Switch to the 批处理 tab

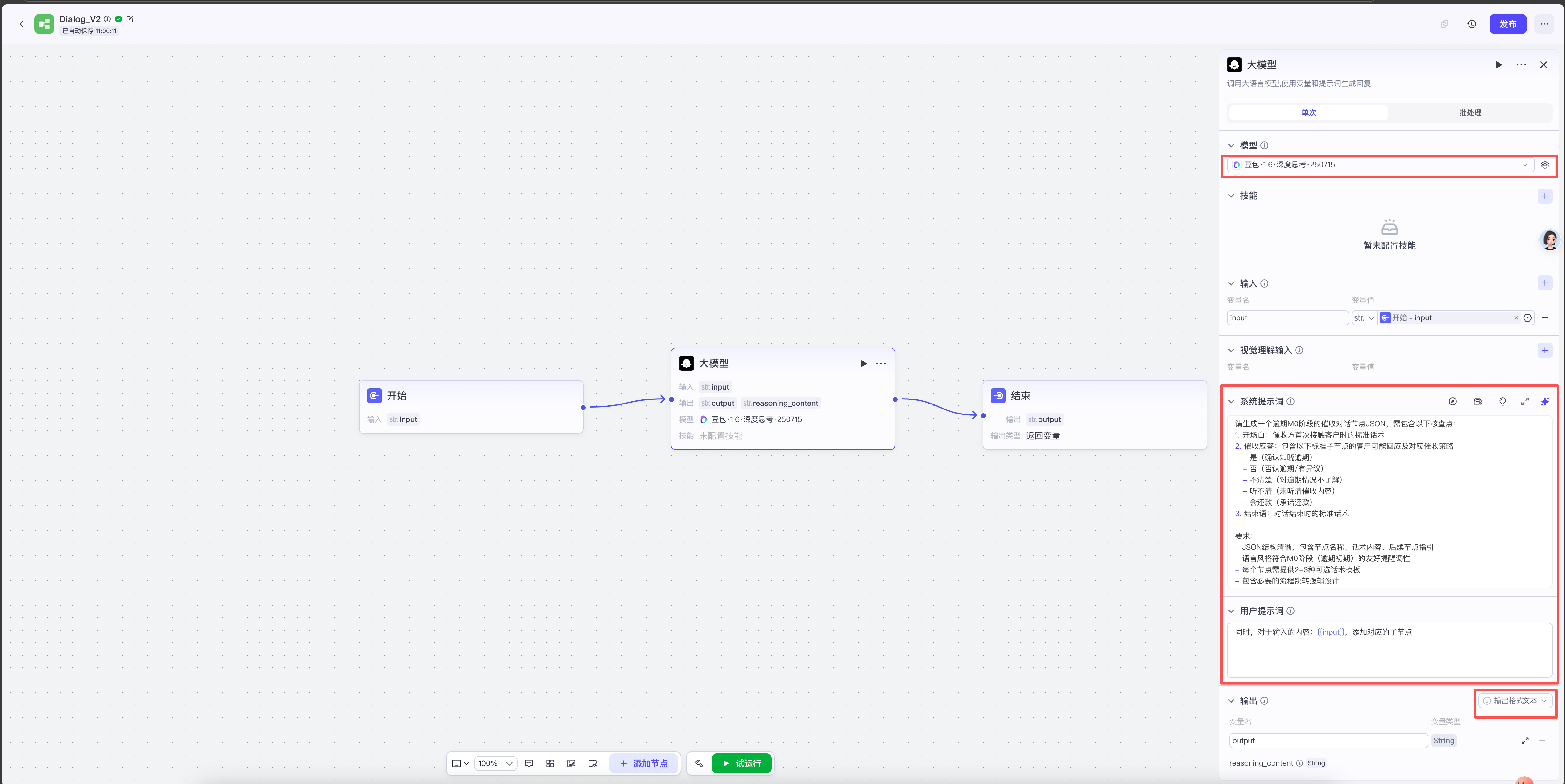tap(1470, 113)
